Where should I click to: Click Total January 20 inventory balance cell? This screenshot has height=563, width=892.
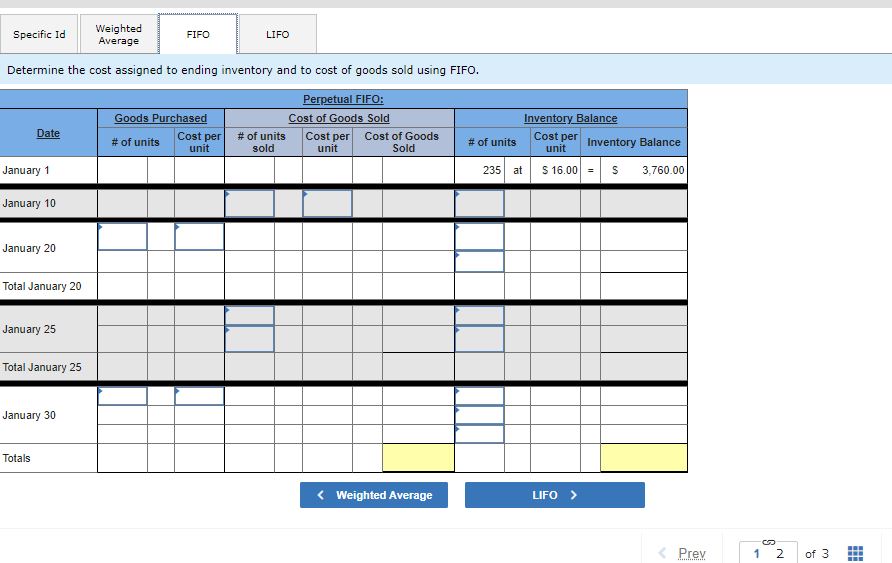coord(643,286)
